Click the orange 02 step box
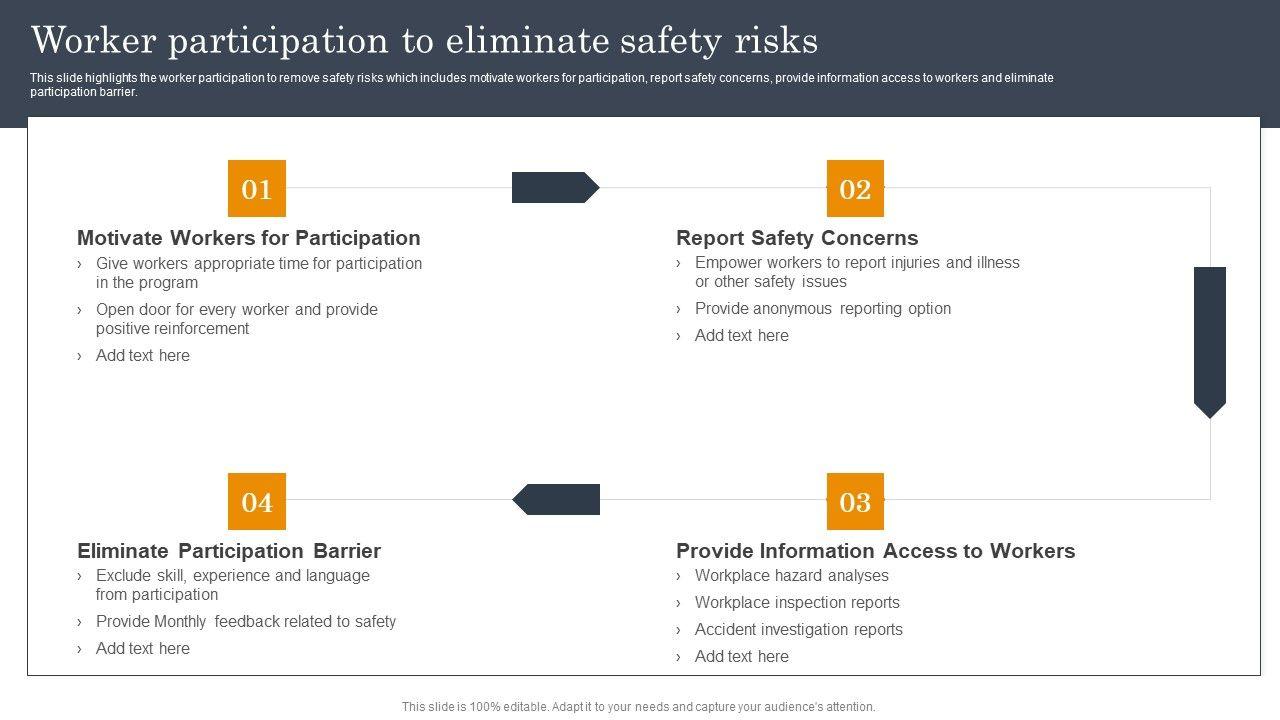The height and width of the screenshot is (720, 1280). pyautogui.click(x=855, y=189)
